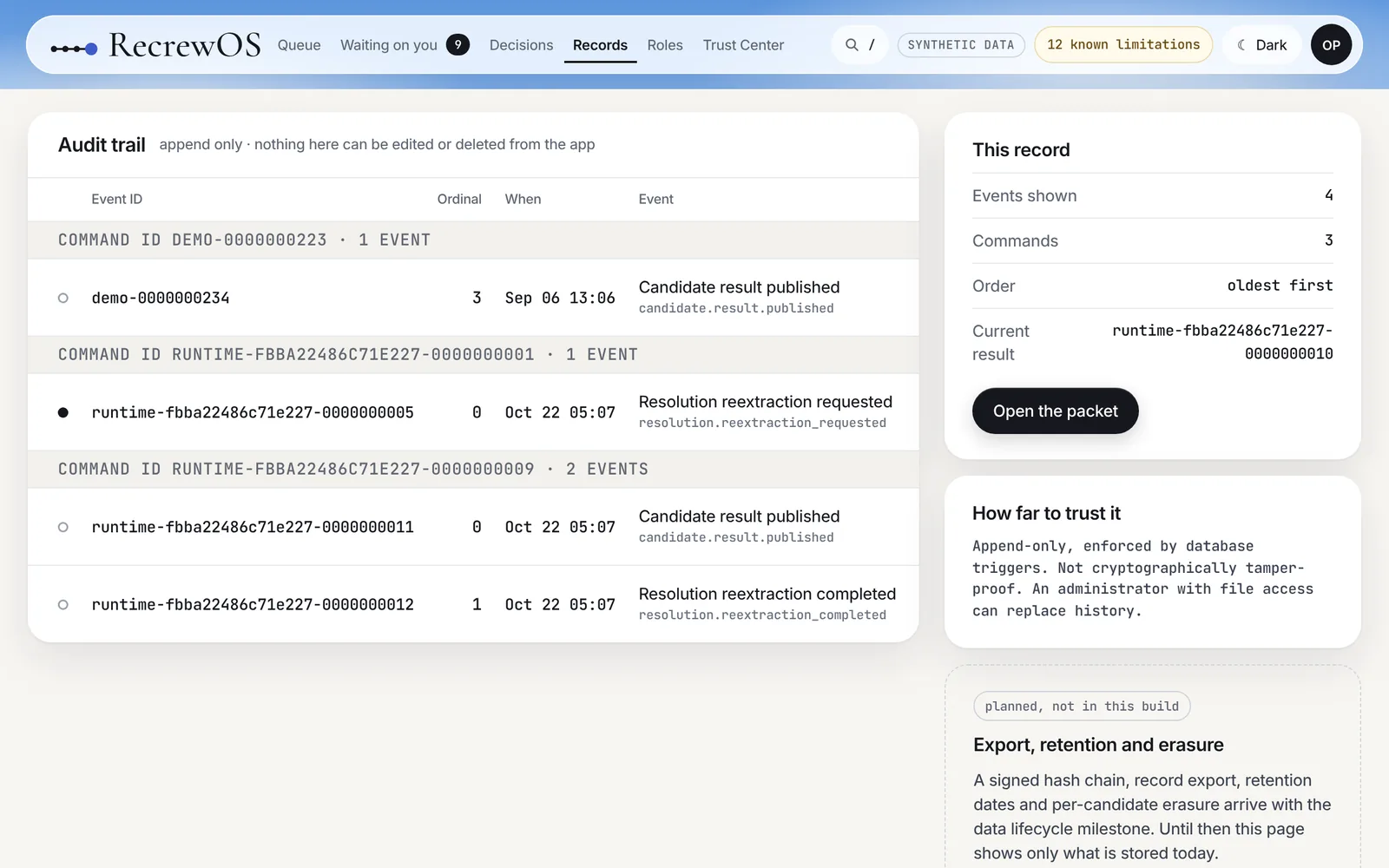
Task: Click the Audit trail heading
Action: [102, 145]
